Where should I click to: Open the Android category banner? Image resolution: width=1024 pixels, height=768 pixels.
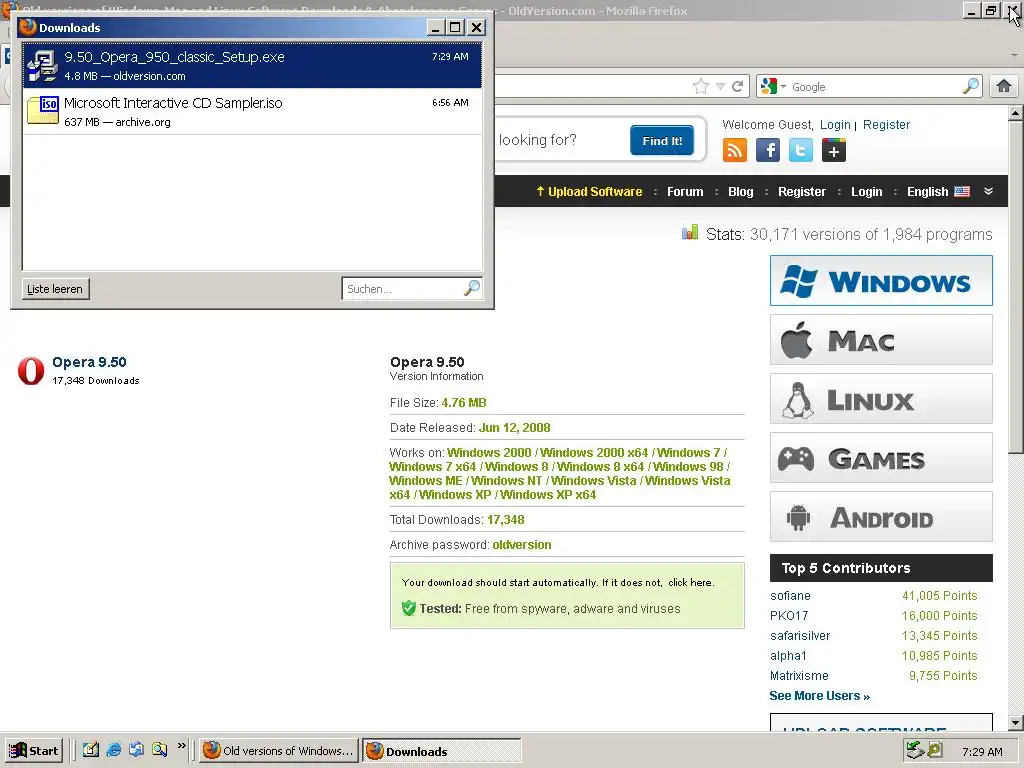tap(881, 517)
